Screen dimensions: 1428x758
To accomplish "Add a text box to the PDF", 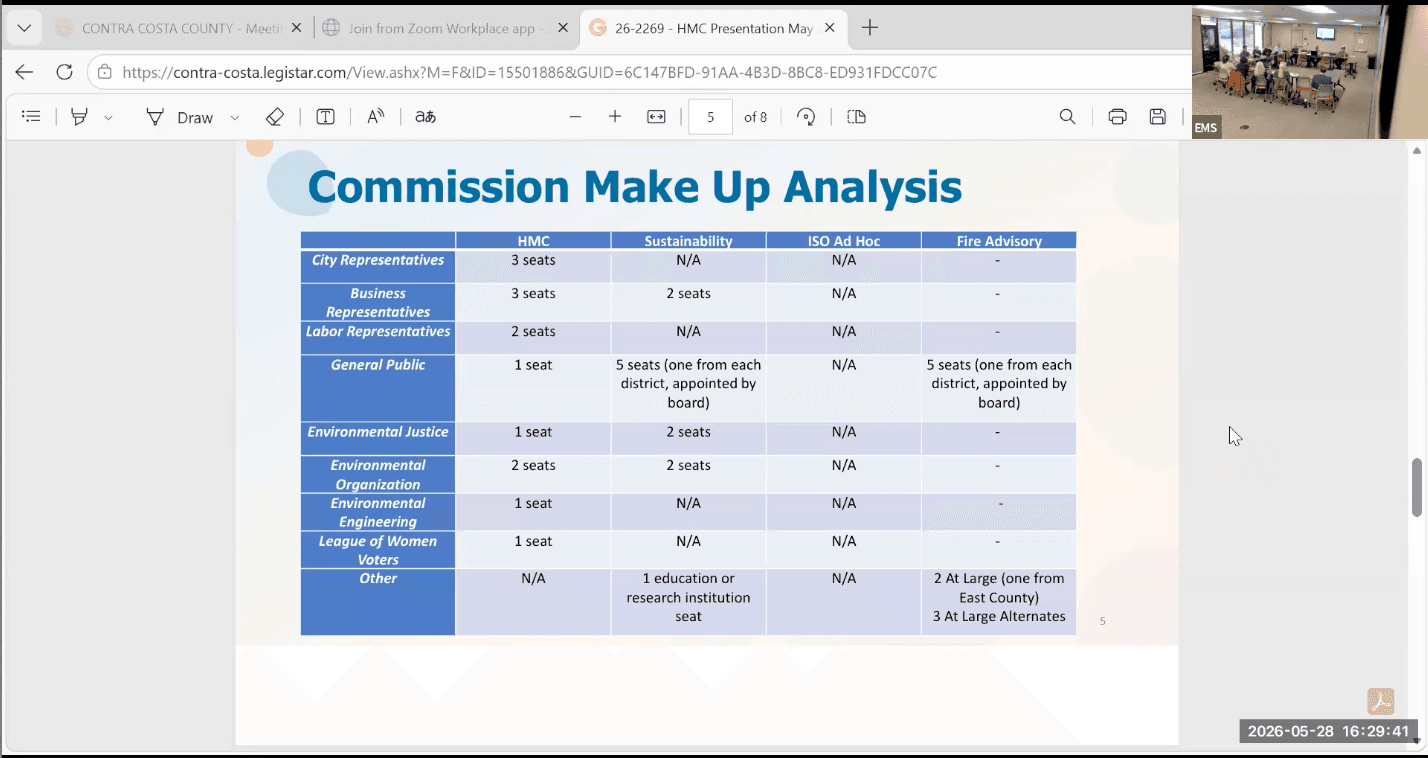I will [x=325, y=117].
